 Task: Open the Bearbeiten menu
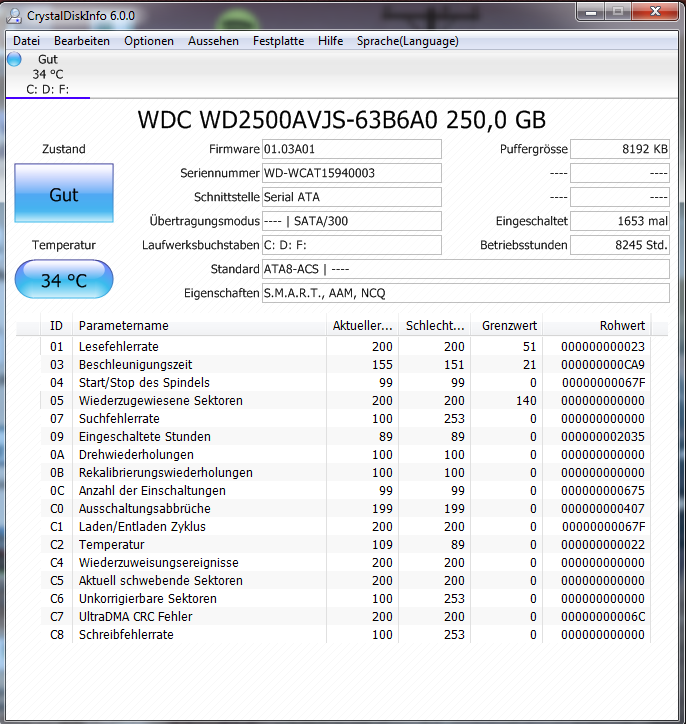click(x=82, y=41)
